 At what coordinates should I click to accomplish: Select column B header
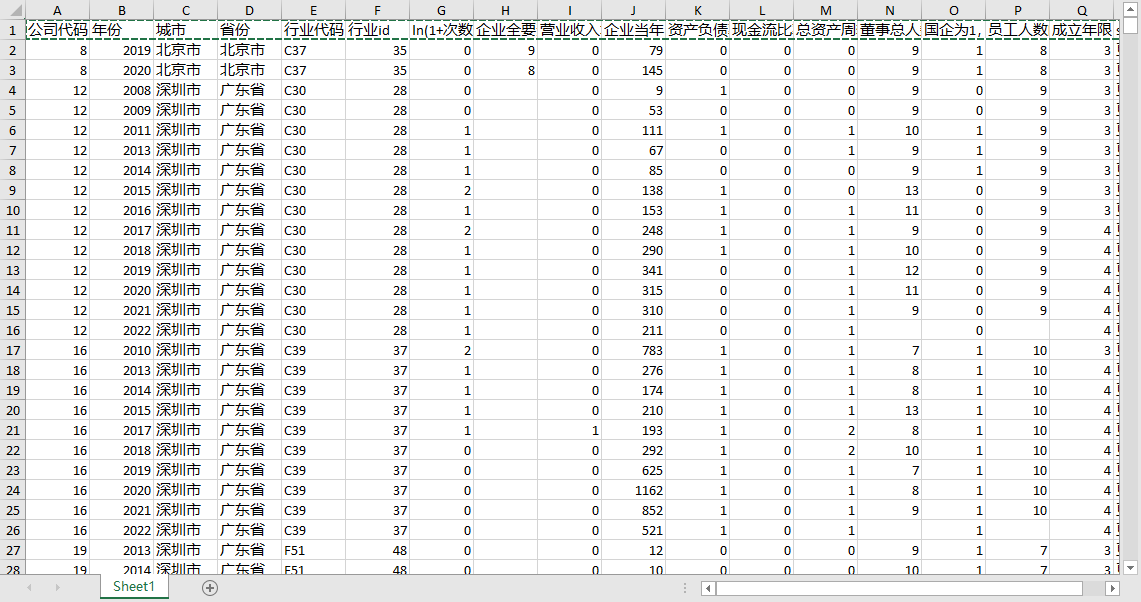point(122,10)
